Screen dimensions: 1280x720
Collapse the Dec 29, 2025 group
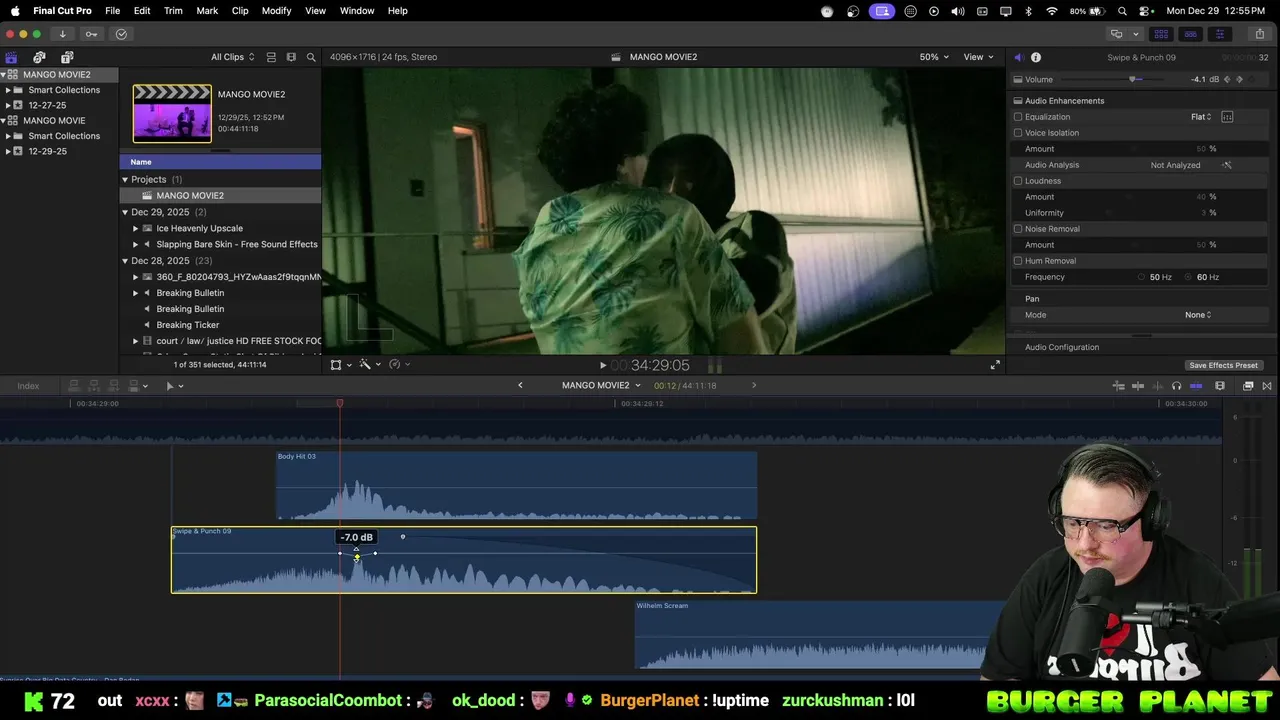pyautogui.click(x=125, y=212)
